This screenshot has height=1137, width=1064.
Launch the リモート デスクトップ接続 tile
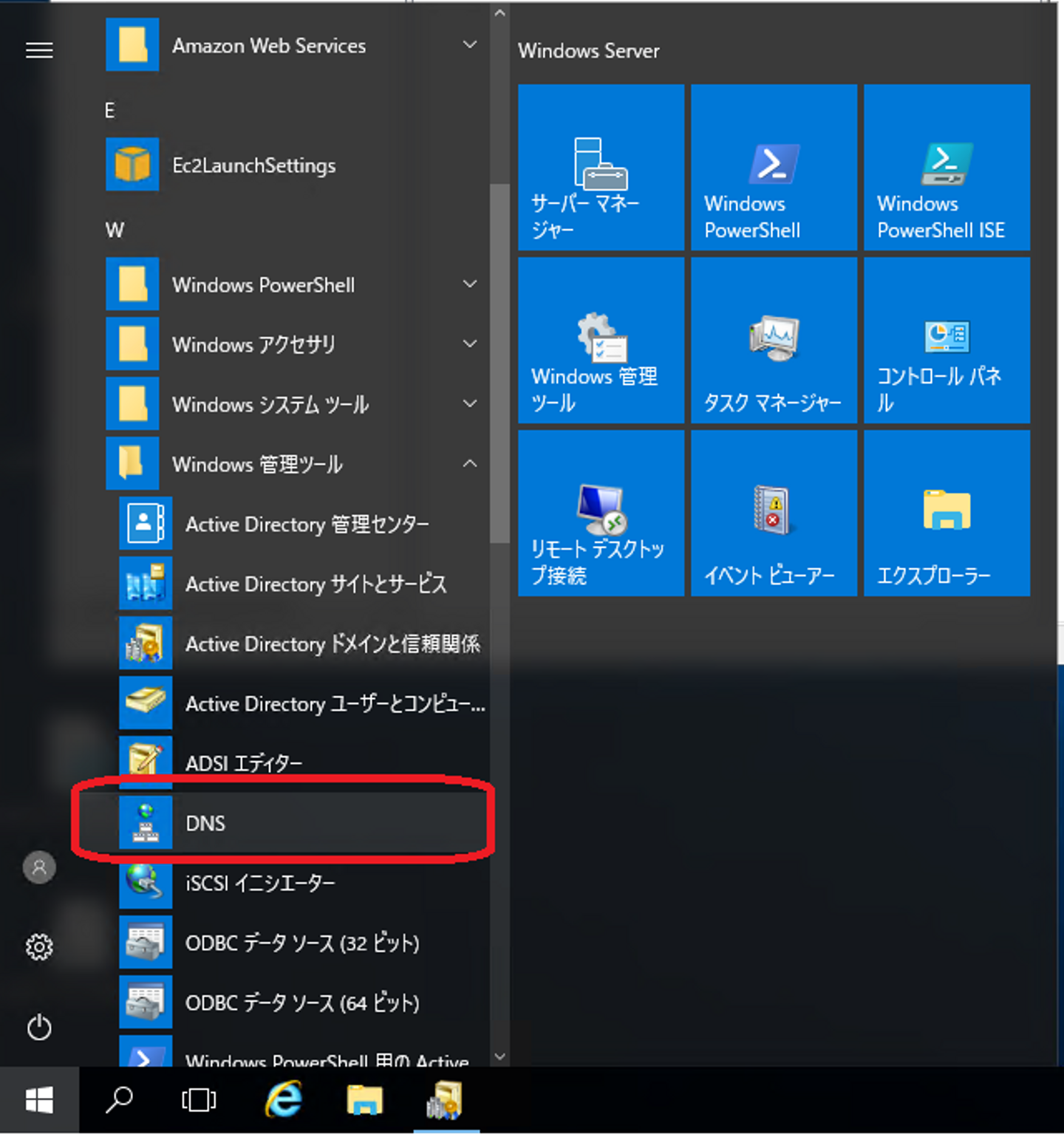(601, 513)
